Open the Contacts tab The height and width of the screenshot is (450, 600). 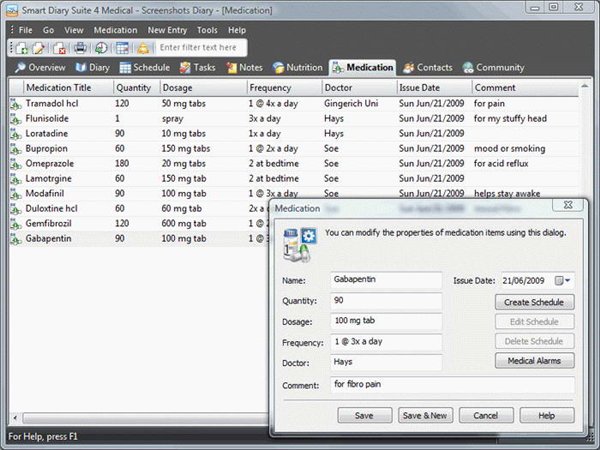427,68
